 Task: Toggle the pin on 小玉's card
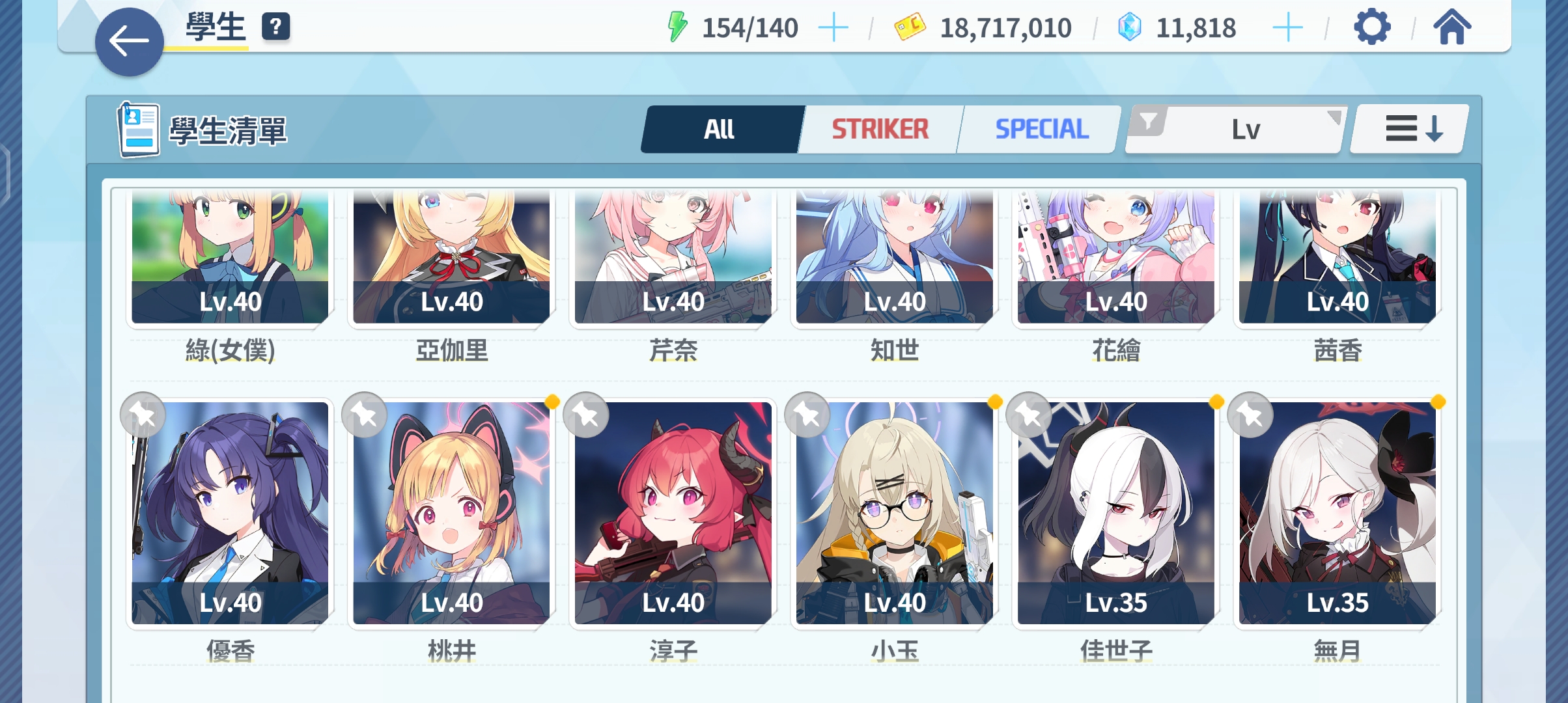807,415
